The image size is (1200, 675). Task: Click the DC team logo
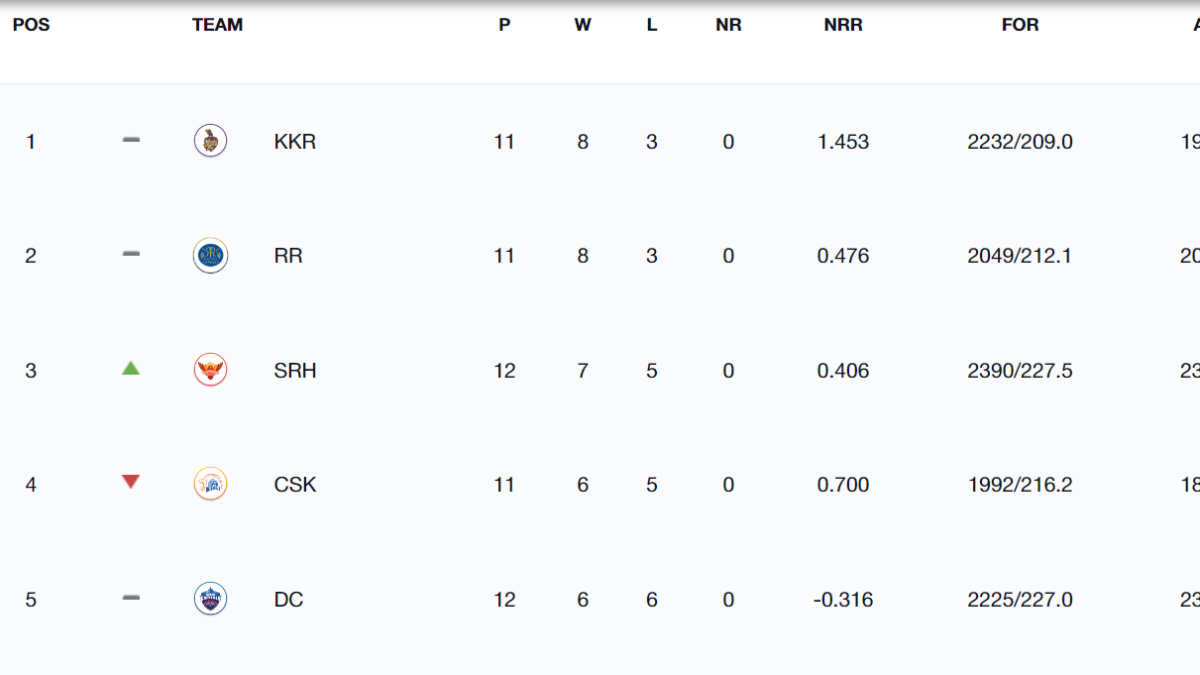click(210, 599)
